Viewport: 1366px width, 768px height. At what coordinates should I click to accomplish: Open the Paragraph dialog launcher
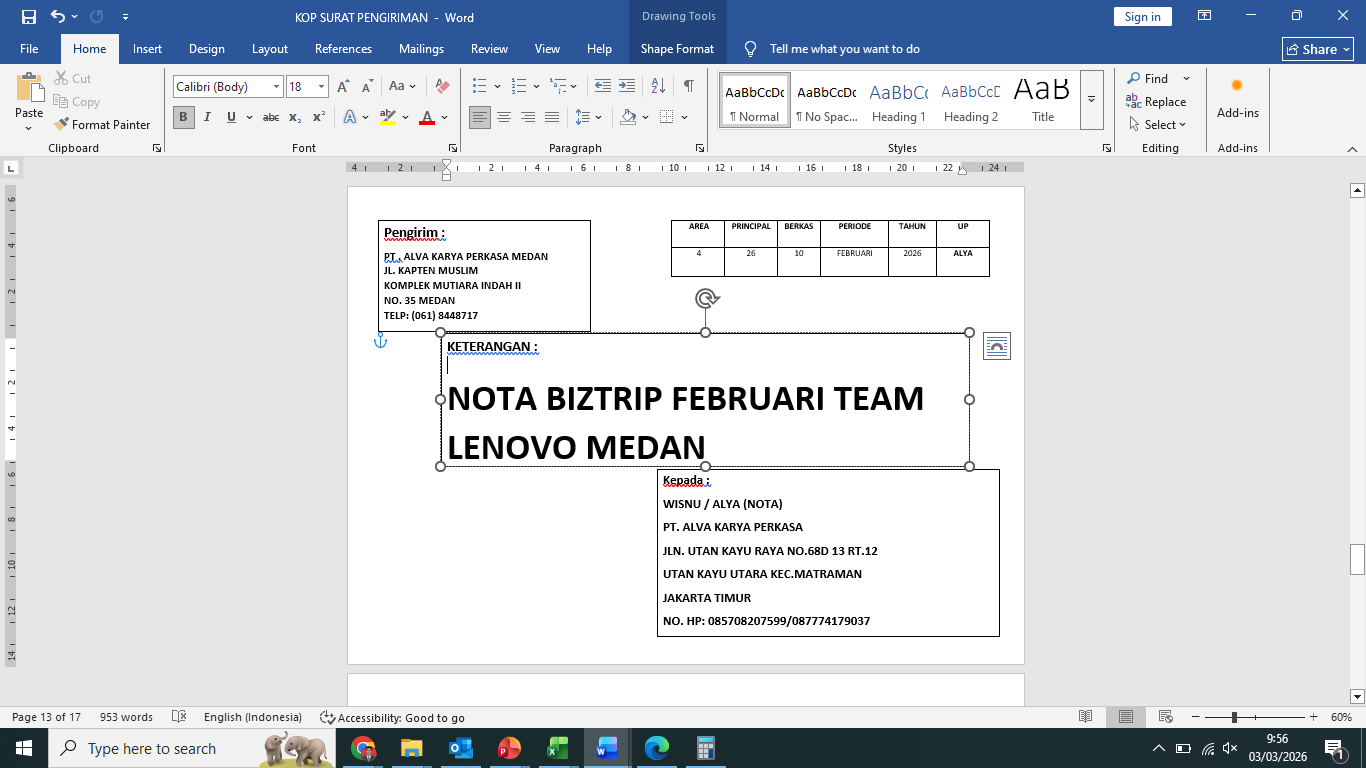tap(699, 148)
